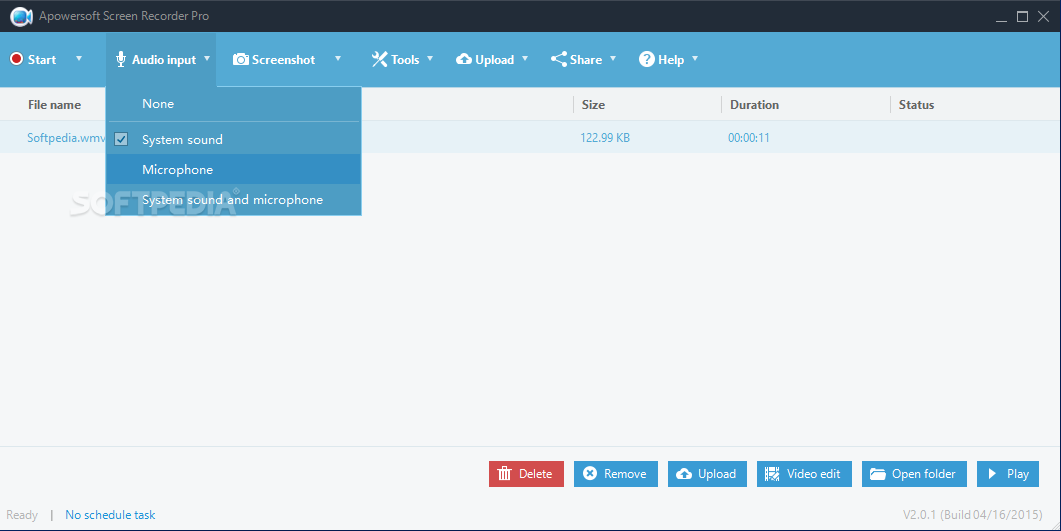This screenshot has height=531, width=1061.
Task: Click the Open folder button
Action: 914,474
